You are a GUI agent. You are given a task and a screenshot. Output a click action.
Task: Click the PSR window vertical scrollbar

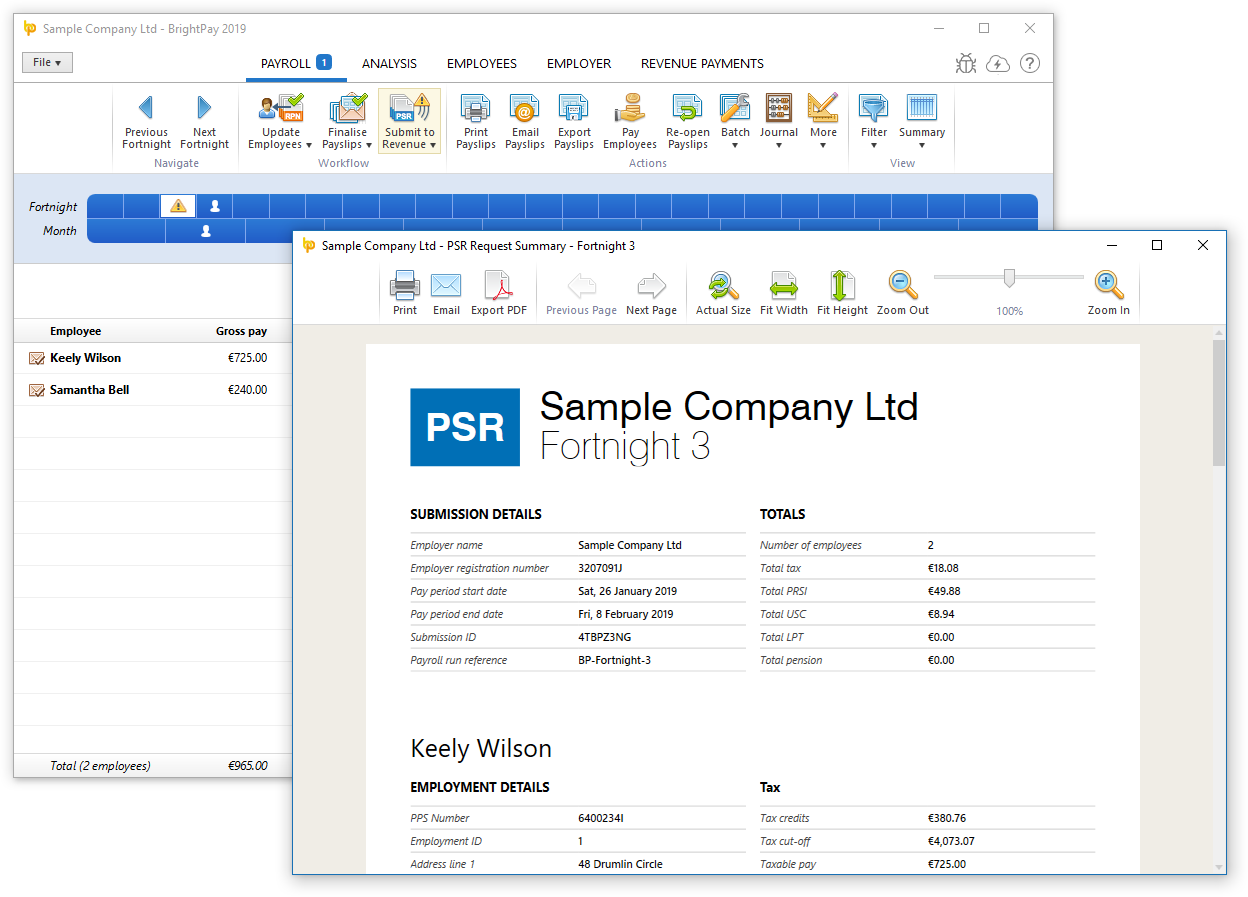[1219, 402]
